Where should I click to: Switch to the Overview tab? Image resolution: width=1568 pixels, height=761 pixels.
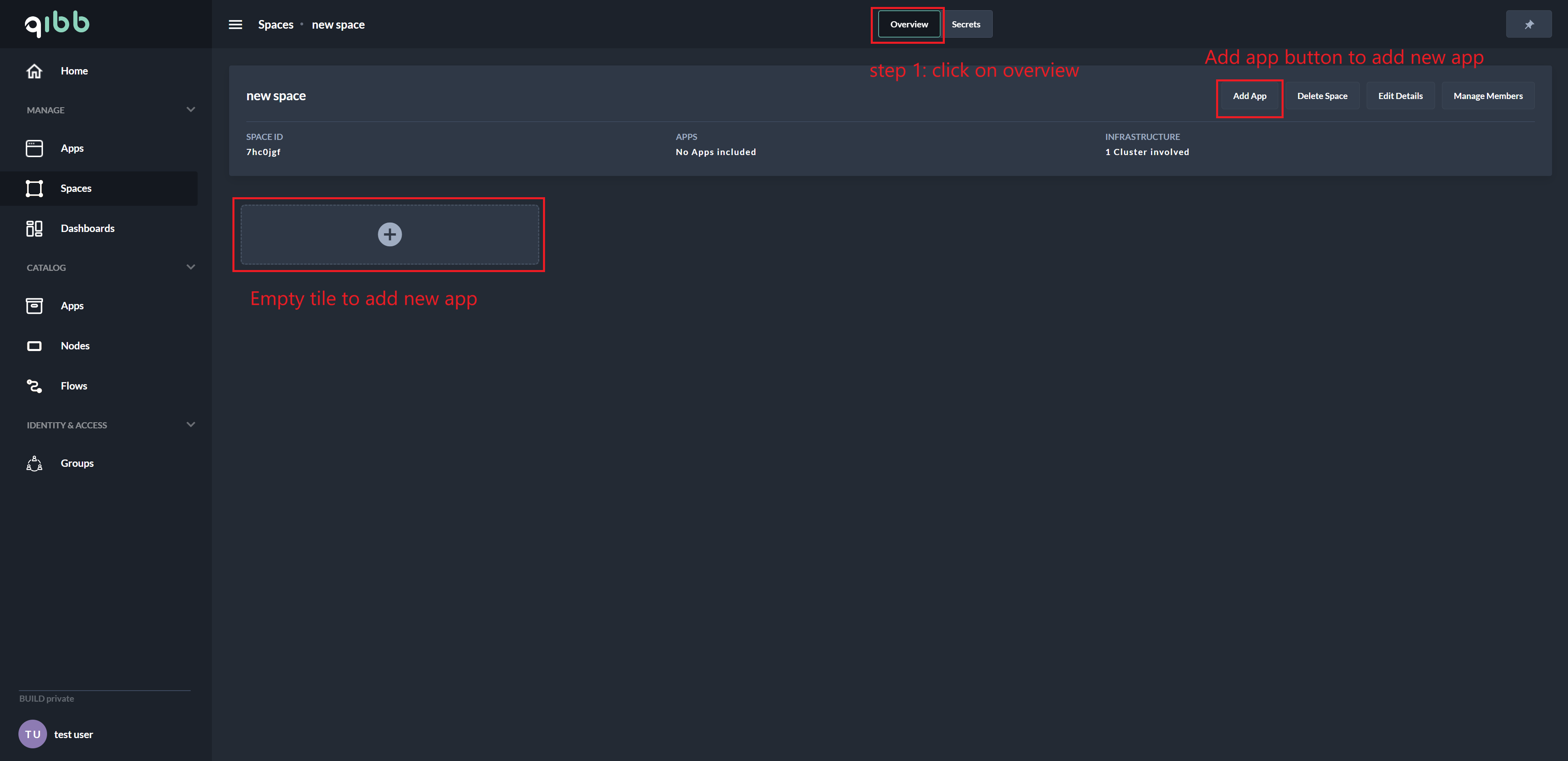point(909,25)
